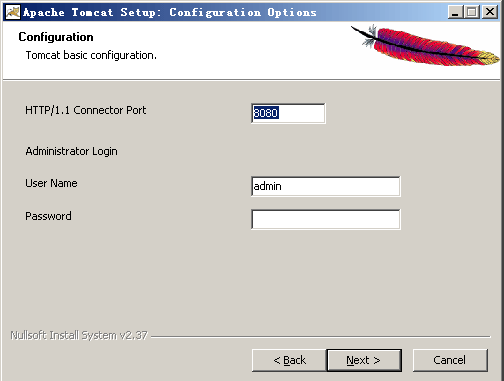Click the 'User Name' label
504x381 pixels.
click(x=51, y=183)
